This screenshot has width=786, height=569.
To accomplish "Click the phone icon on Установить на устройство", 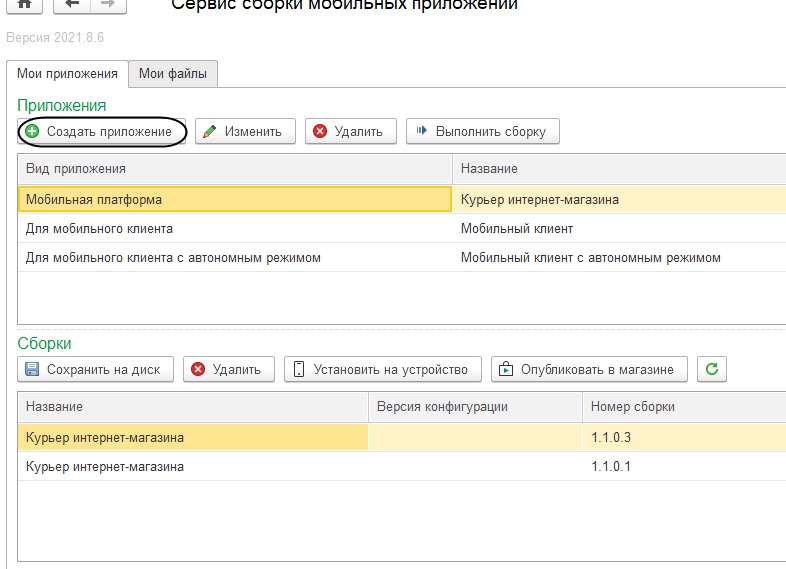I will click(299, 369).
